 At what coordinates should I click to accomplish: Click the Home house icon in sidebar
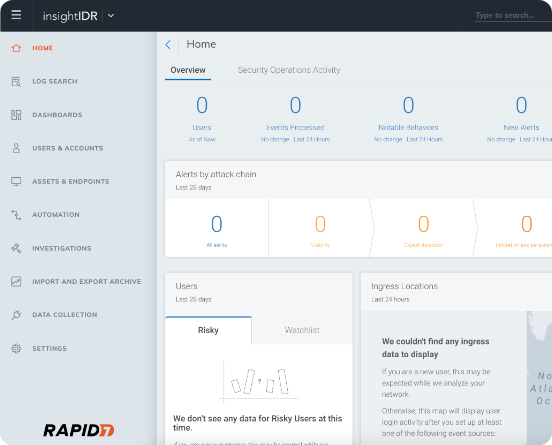(16, 48)
